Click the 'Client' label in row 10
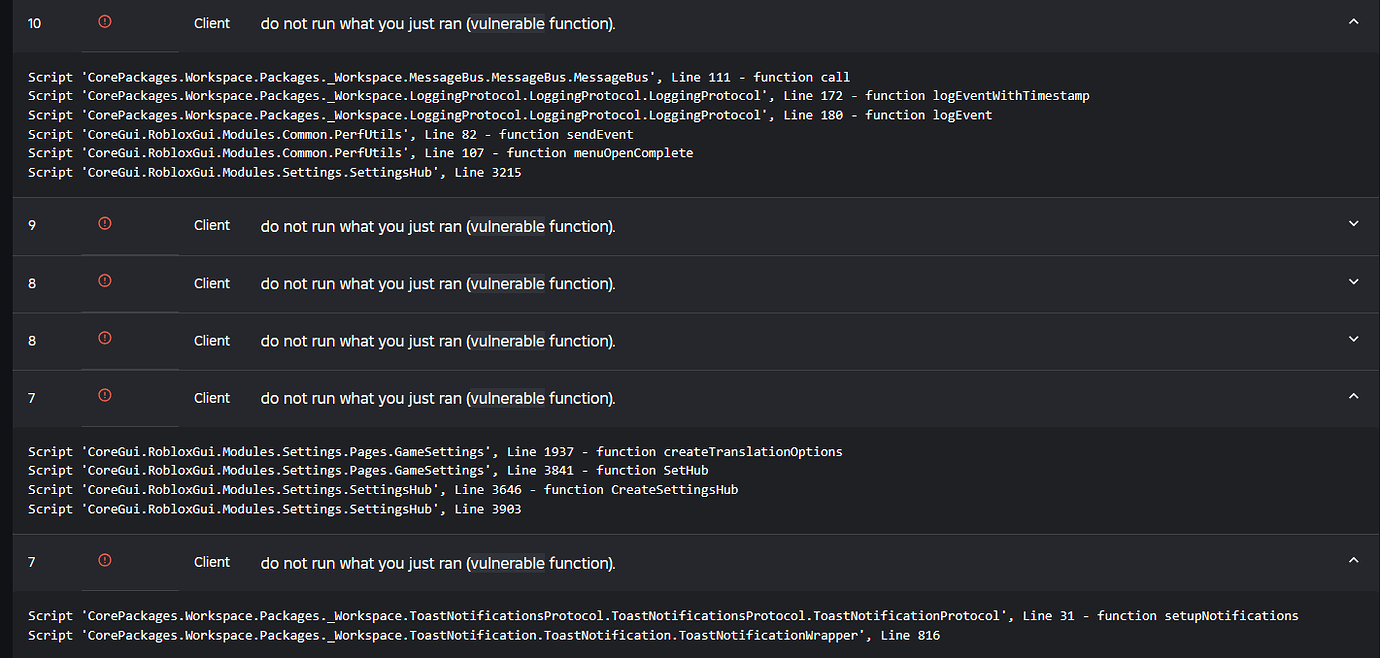 coord(212,23)
